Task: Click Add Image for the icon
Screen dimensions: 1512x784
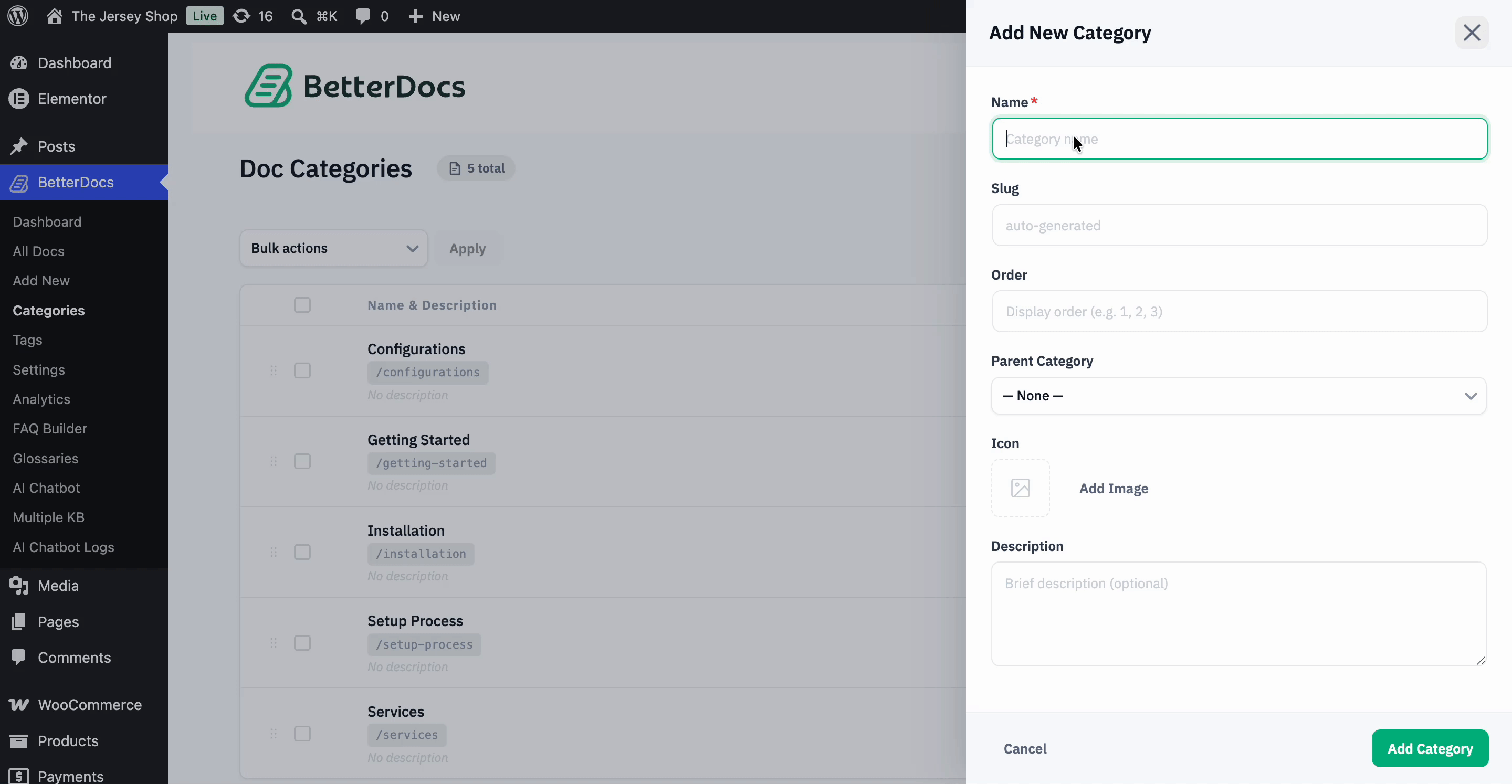Action: [x=1114, y=488]
